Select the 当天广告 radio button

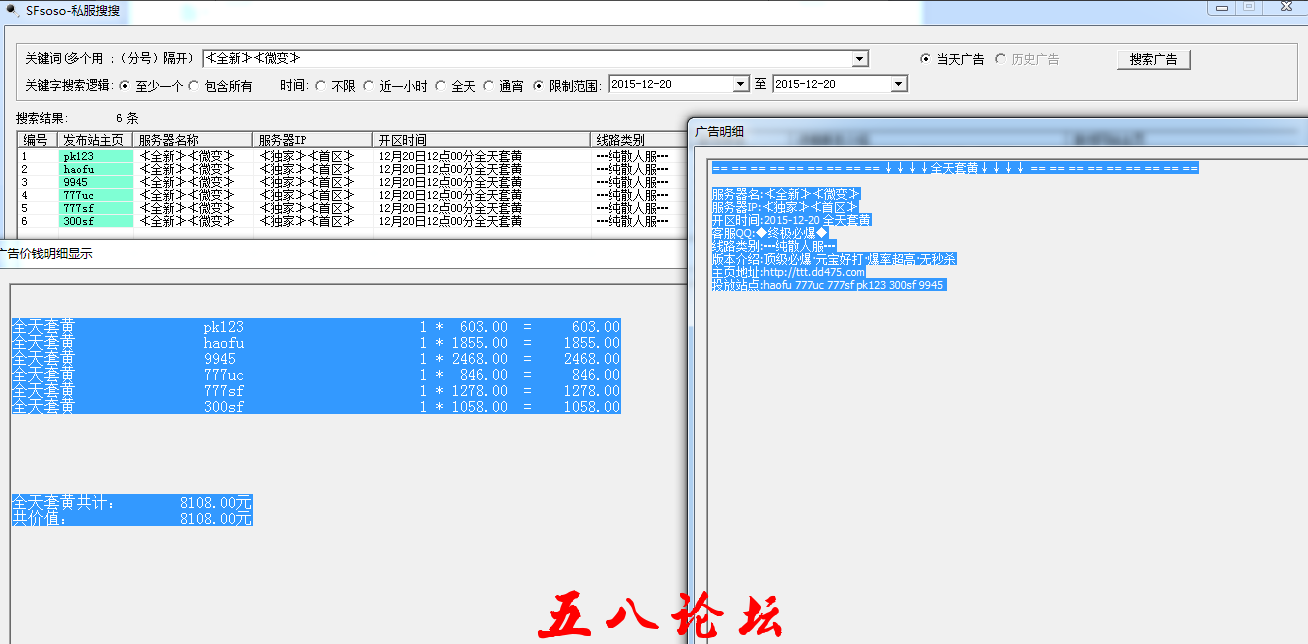[x=925, y=58]
